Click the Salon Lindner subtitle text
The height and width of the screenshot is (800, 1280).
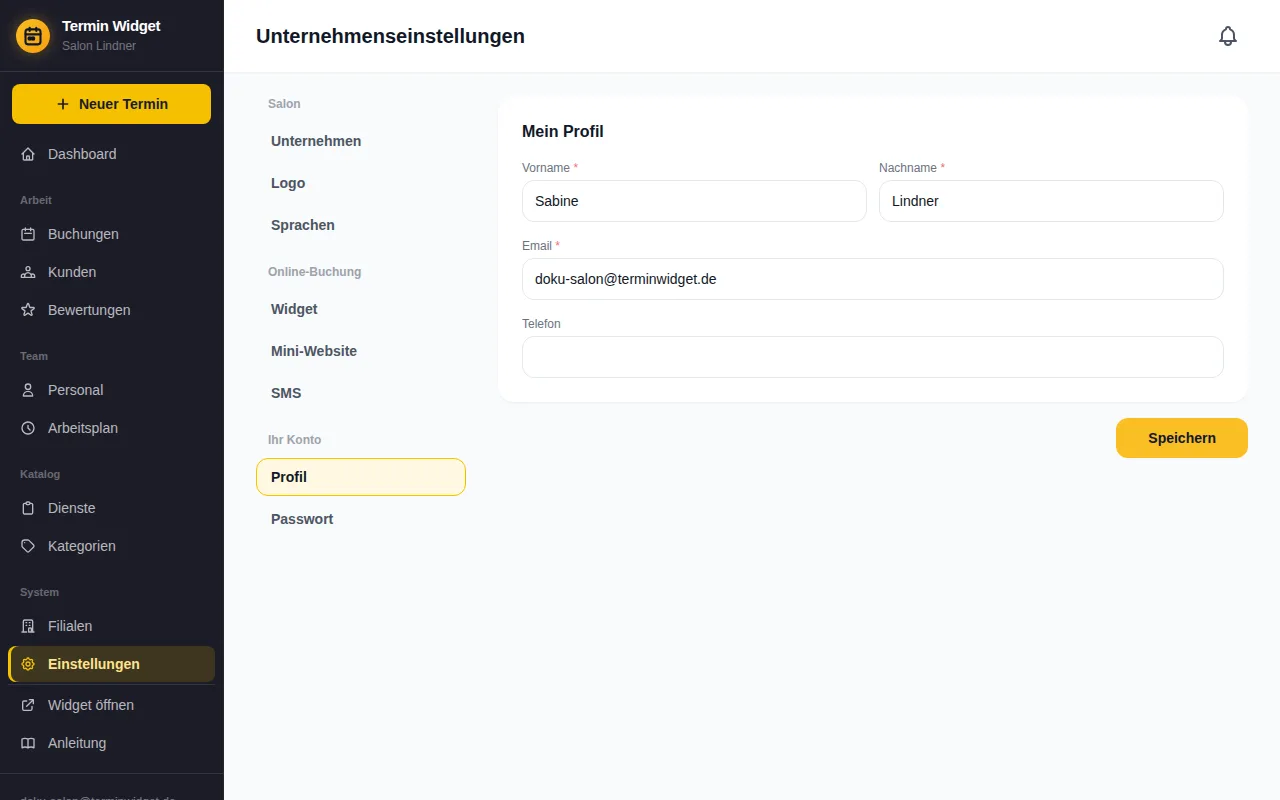tap(99, 46)
